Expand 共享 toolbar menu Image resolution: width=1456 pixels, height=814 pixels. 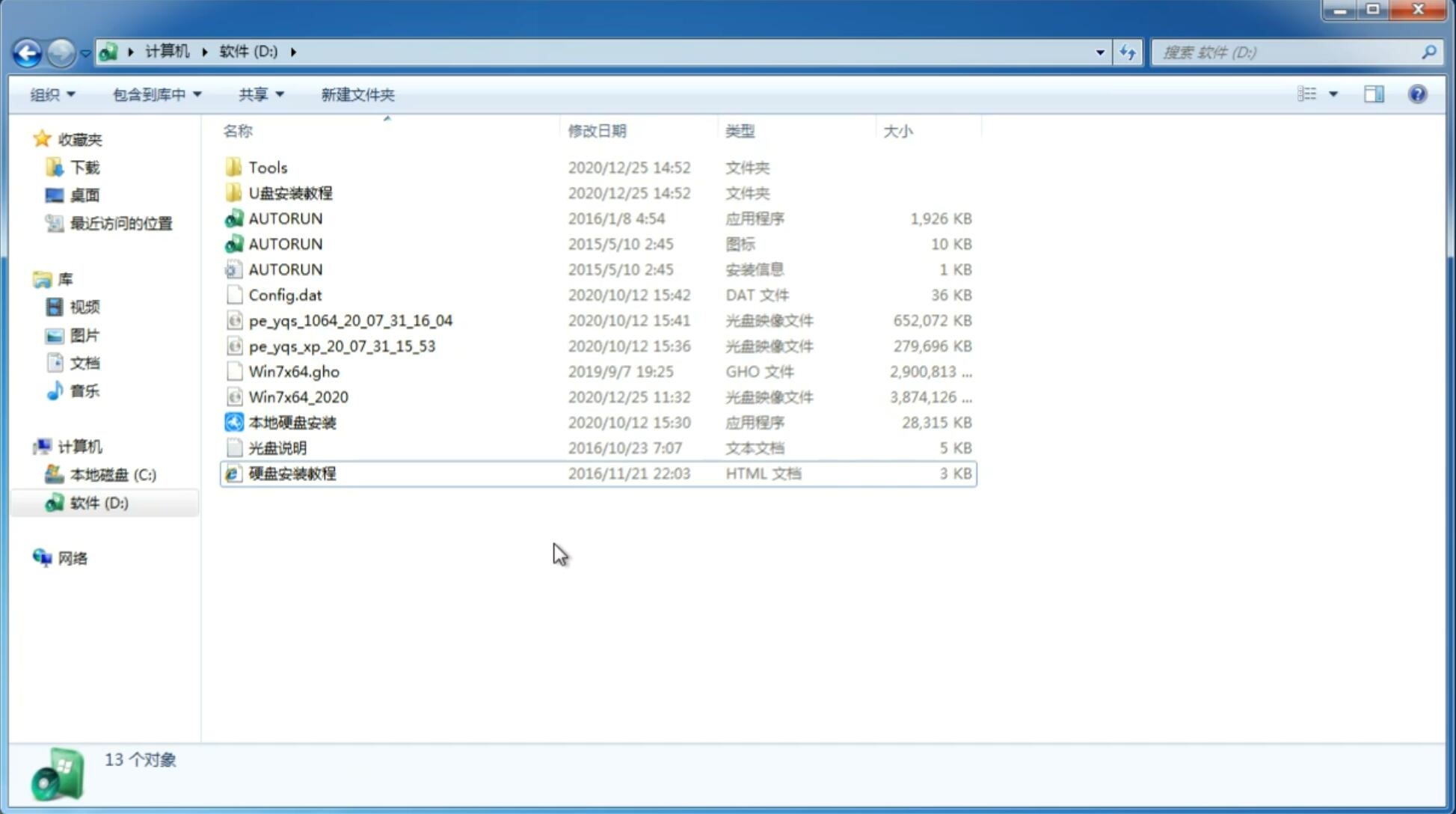click(x=258, y=94)
